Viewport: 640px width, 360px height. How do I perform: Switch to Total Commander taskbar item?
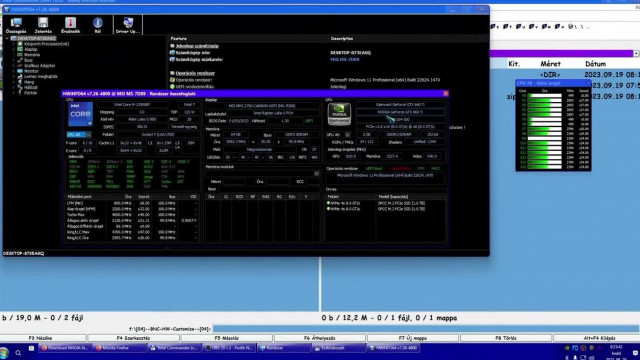[175, 348]
